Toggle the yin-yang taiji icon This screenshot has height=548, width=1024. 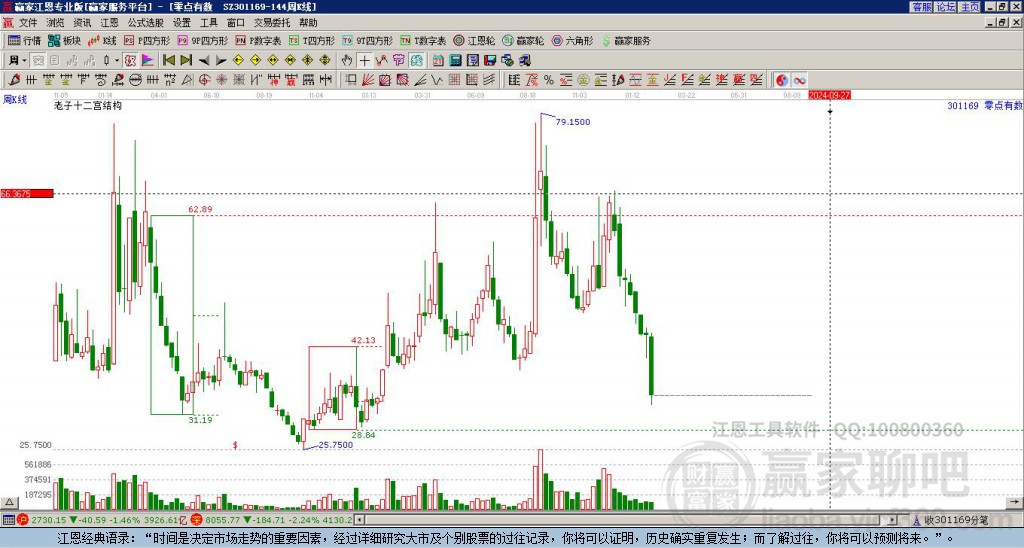click(x=782, y=80)
